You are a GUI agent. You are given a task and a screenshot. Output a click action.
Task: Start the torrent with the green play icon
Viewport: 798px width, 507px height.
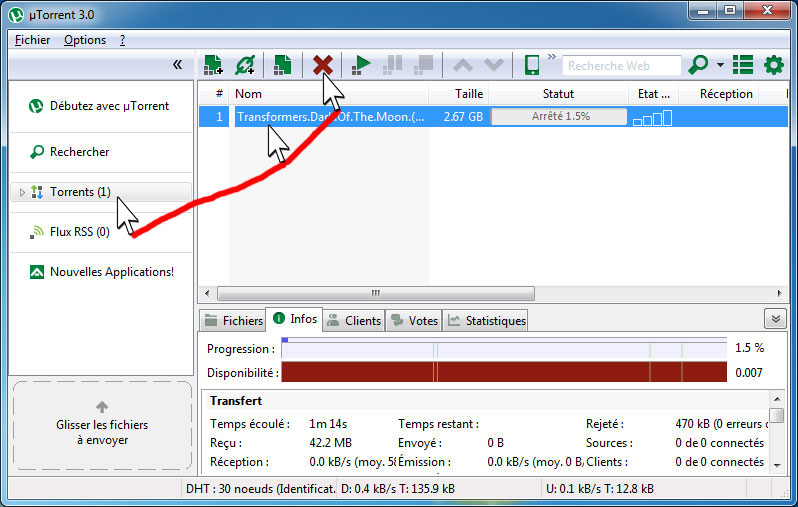pyautogui.click(x=361, y=65)
